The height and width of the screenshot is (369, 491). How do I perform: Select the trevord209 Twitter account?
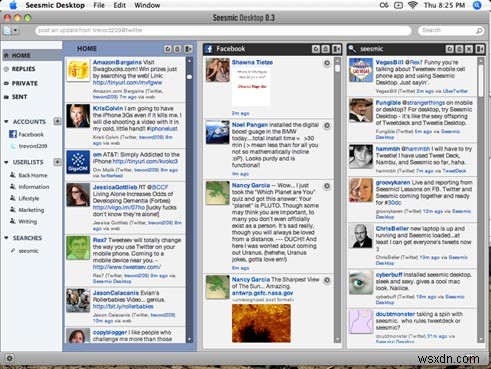click(x=29, y=146)
